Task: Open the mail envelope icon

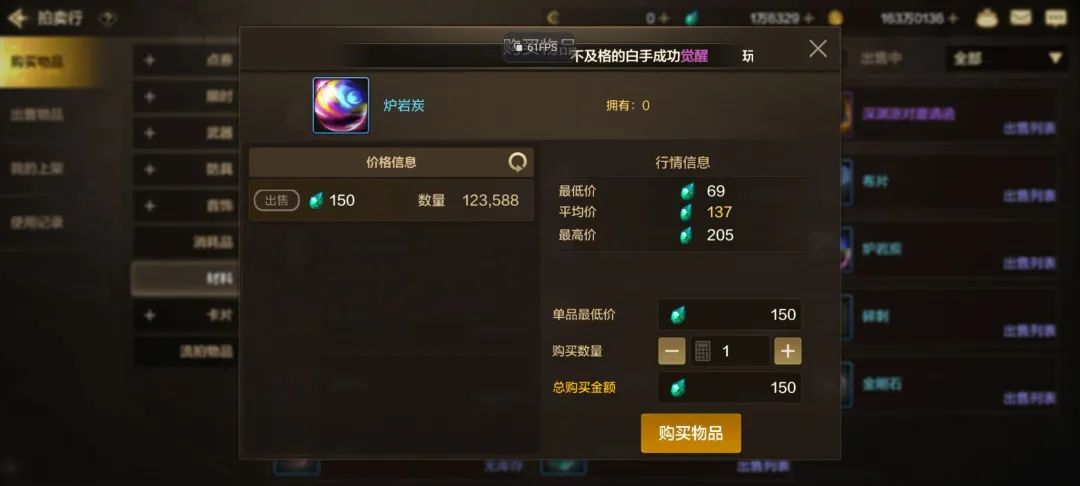Action: 1021,18
